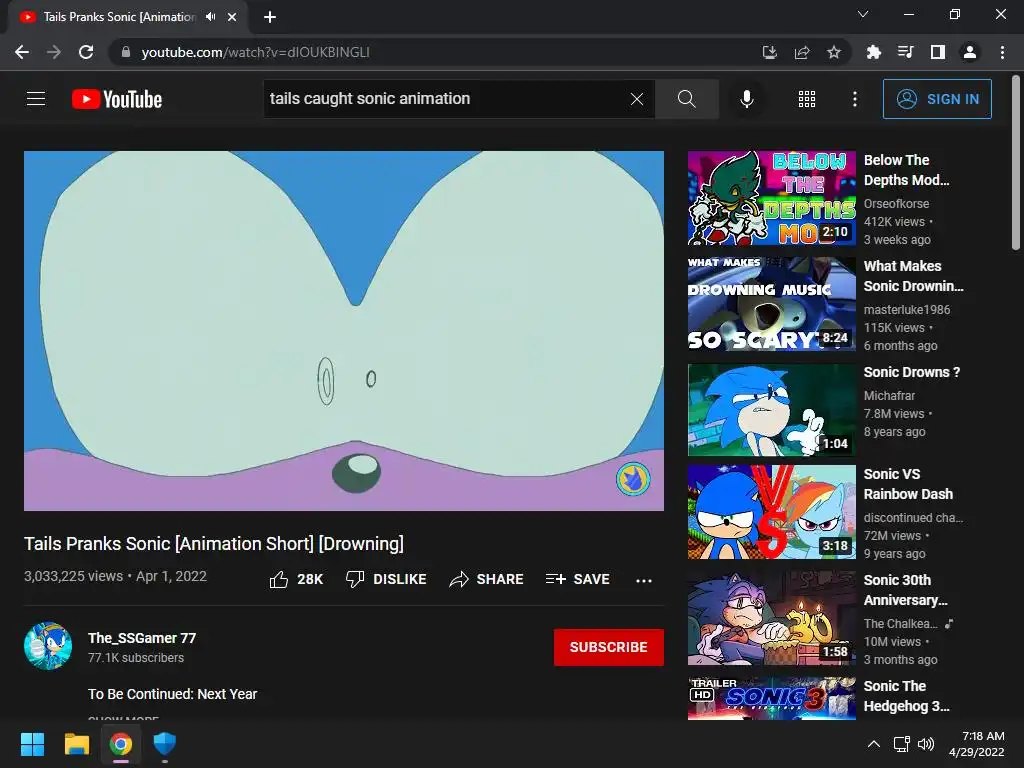Open the Chrome extensions puzzle icon
Viewport: 1024px width, 768px height.
coord(873,52)
